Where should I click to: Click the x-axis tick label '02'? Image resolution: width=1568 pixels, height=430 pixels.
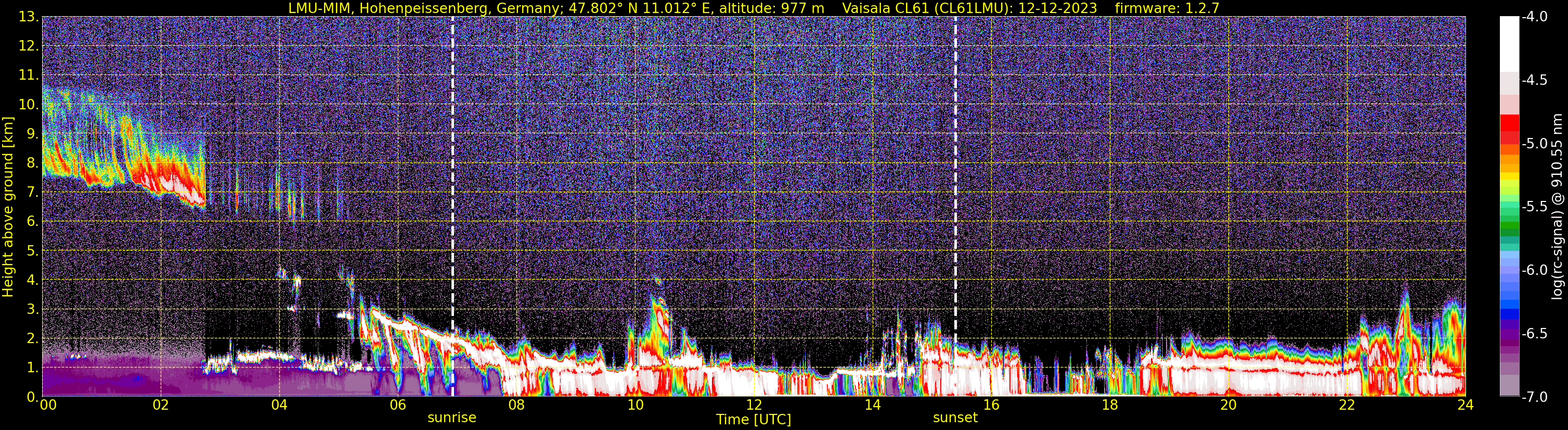point(161,405)
